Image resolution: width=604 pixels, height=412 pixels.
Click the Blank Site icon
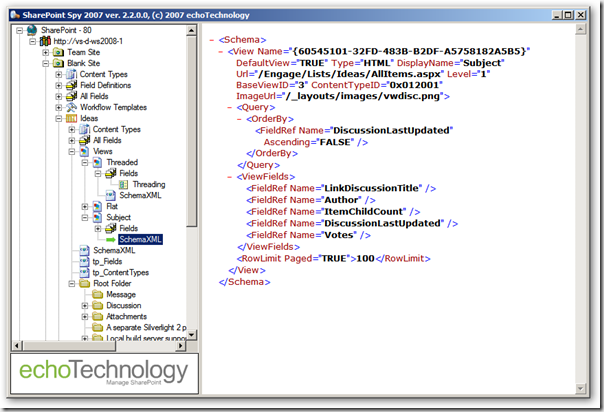point(59,63)
